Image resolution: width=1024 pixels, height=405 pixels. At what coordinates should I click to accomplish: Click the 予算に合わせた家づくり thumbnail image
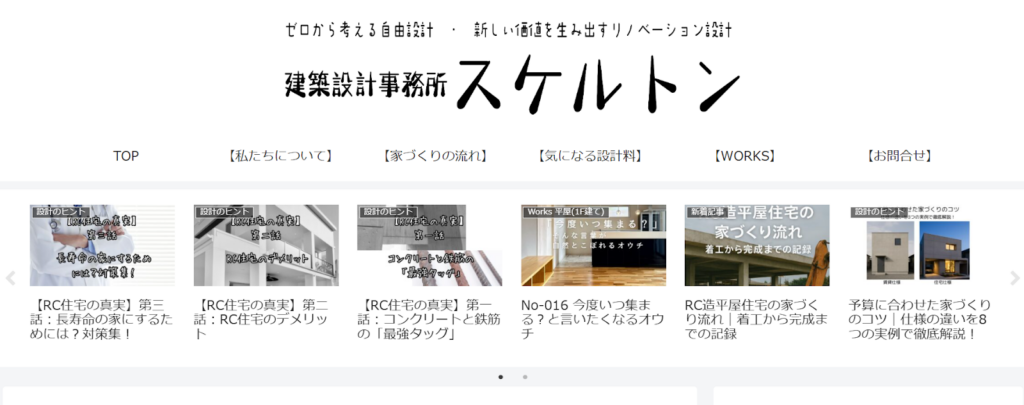click(921, 246)
